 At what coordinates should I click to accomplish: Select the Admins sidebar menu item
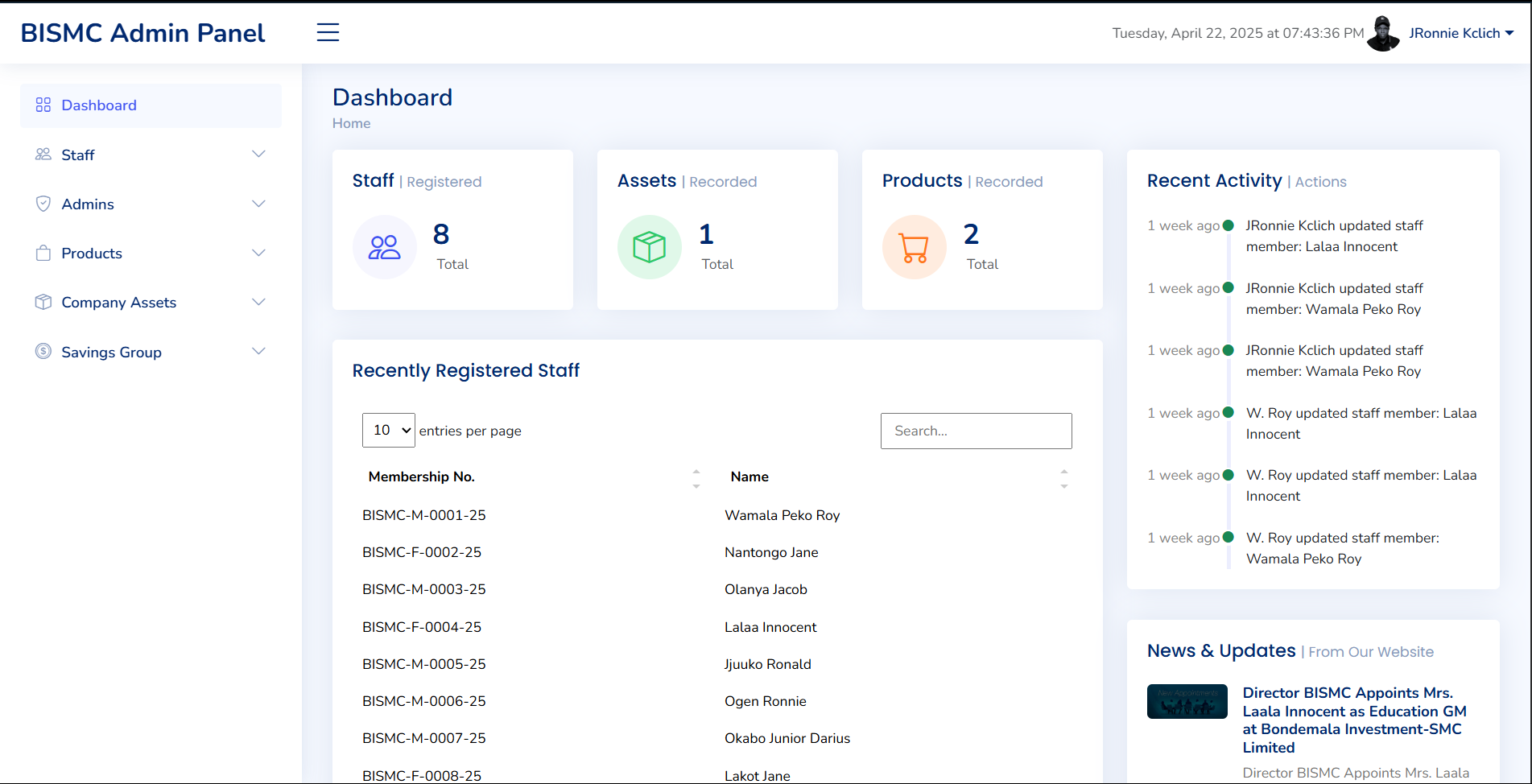pos(151,204)
